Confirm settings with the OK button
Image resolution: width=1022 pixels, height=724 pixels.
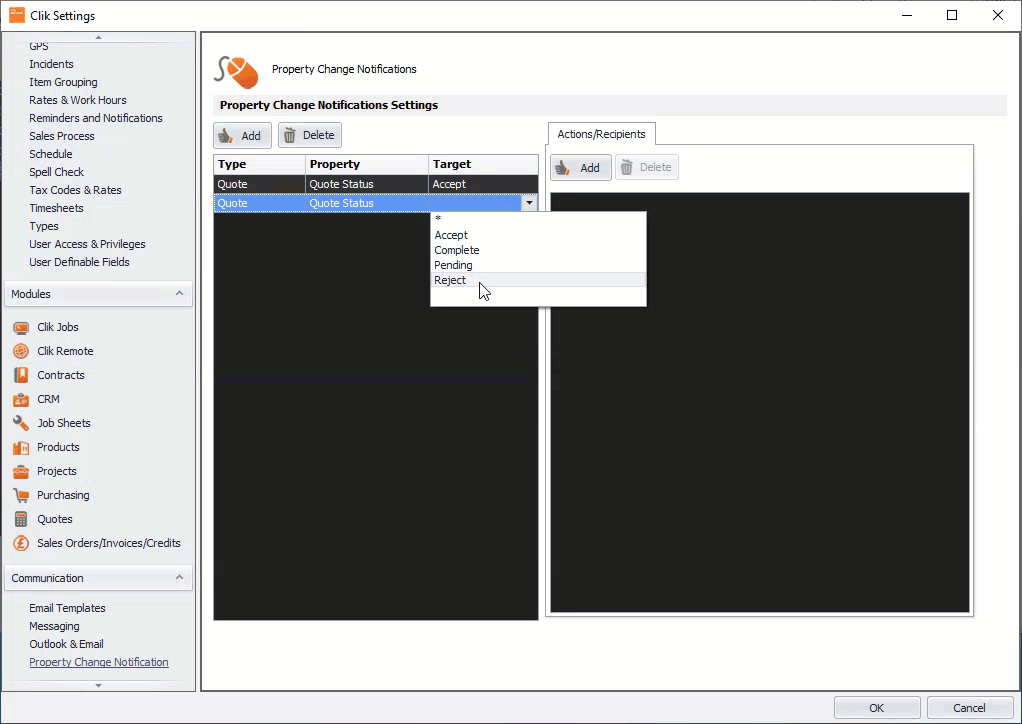[x=877, y=708]
